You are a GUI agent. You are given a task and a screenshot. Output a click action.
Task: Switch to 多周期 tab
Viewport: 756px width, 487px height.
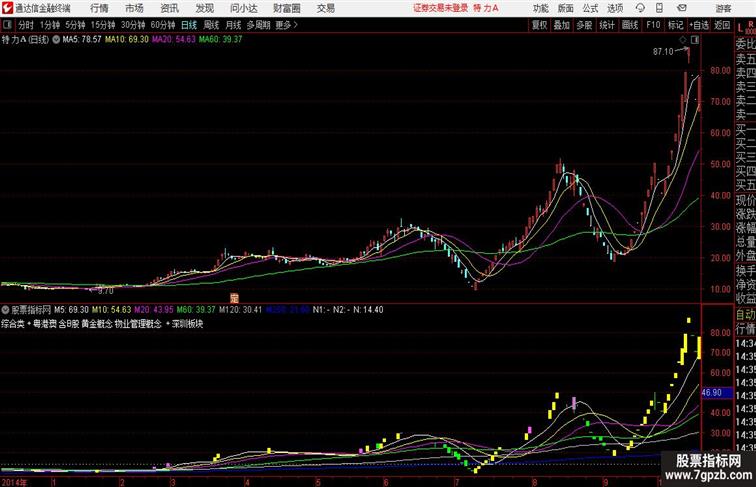click(x=258, y=25)
